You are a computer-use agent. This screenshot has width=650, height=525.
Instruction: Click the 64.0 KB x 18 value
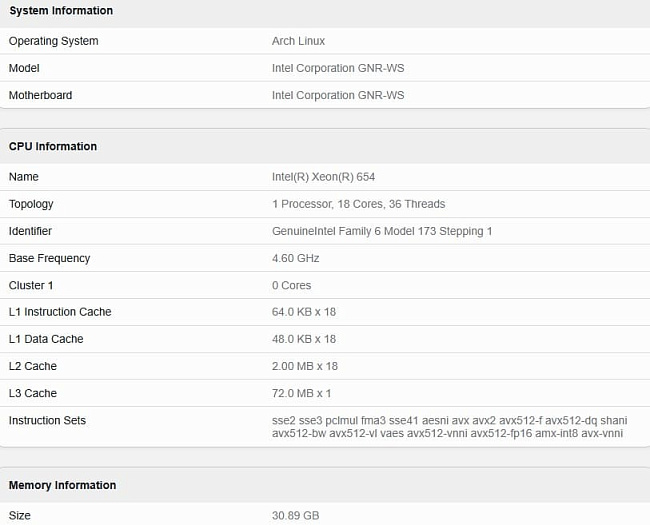[x=304, y=312]
